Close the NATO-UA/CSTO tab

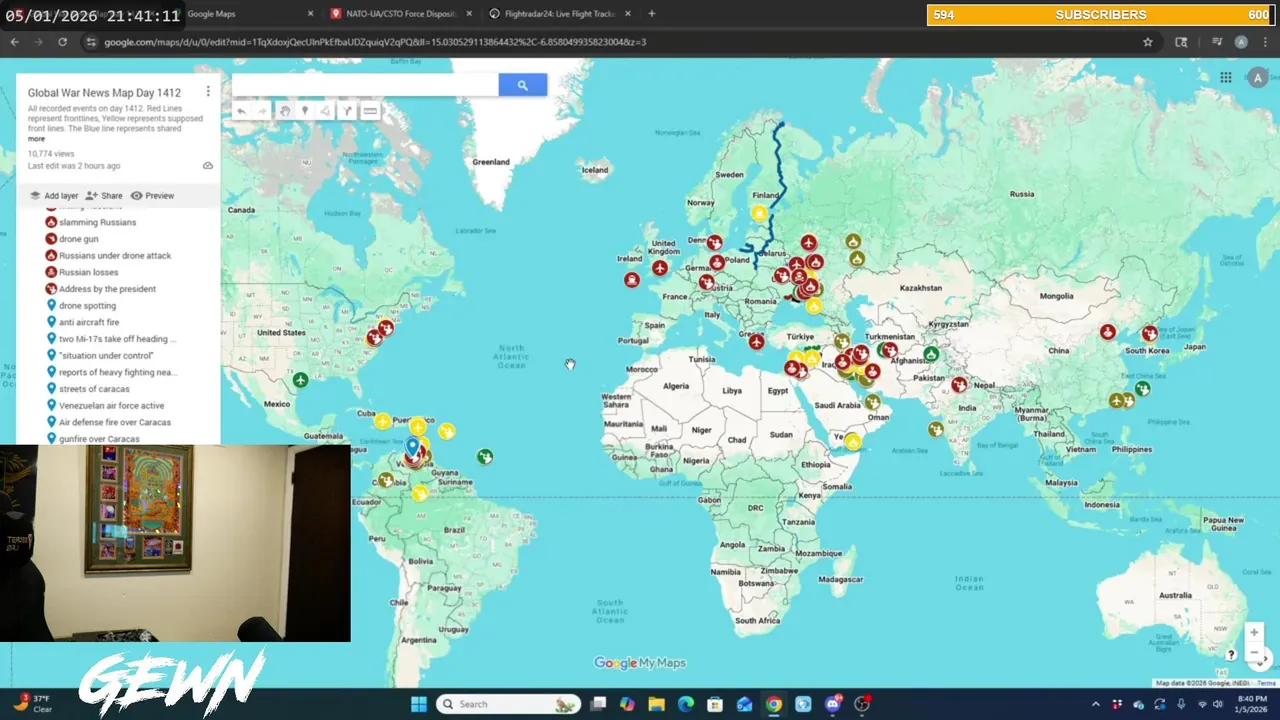click(469, 14)
